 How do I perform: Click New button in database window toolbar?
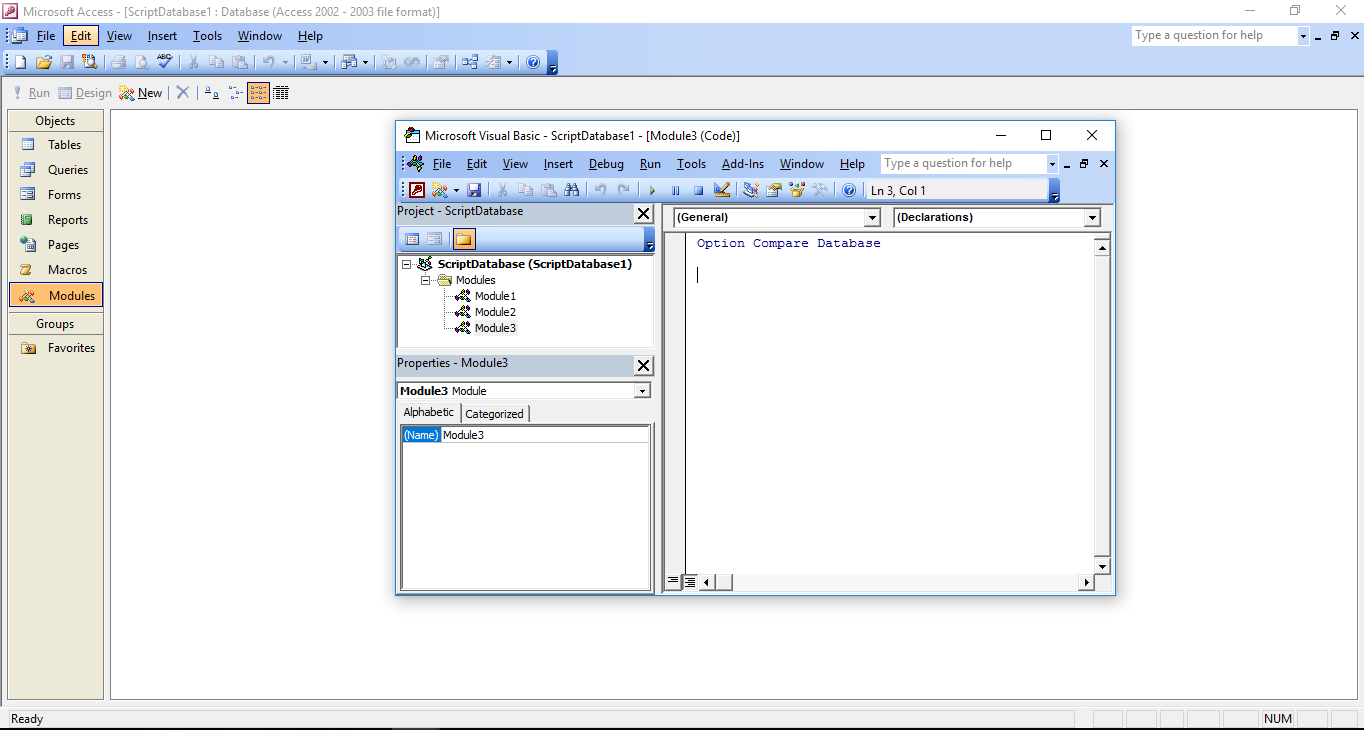pyautogui.click(x=140, y=93)
